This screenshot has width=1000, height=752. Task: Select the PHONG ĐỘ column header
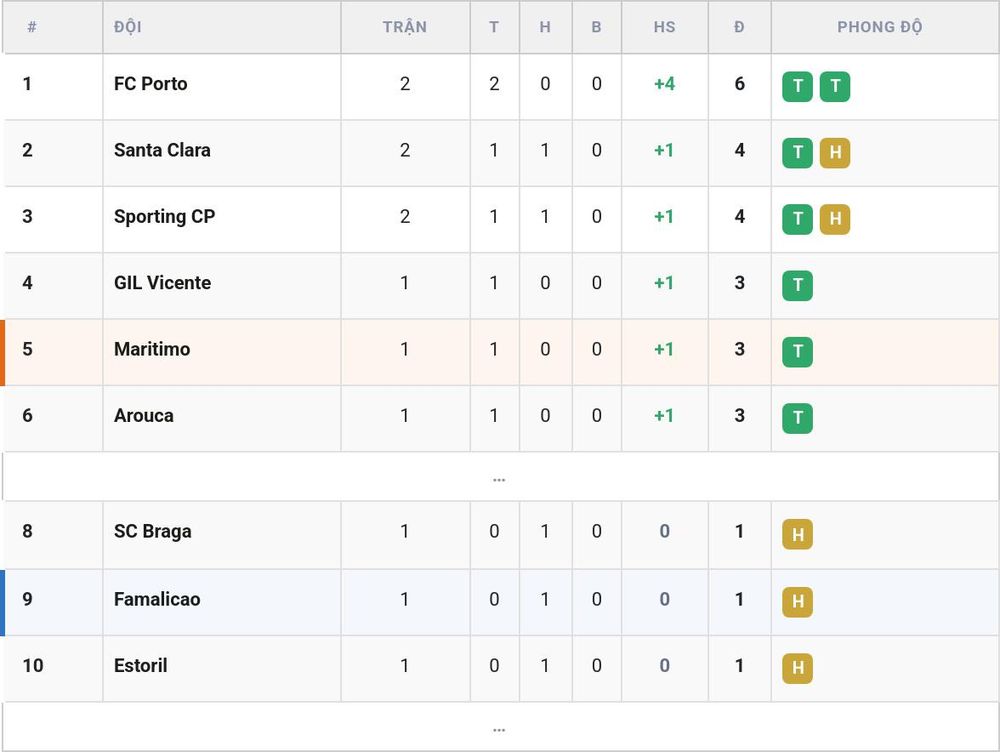click(x=879, y=27)
